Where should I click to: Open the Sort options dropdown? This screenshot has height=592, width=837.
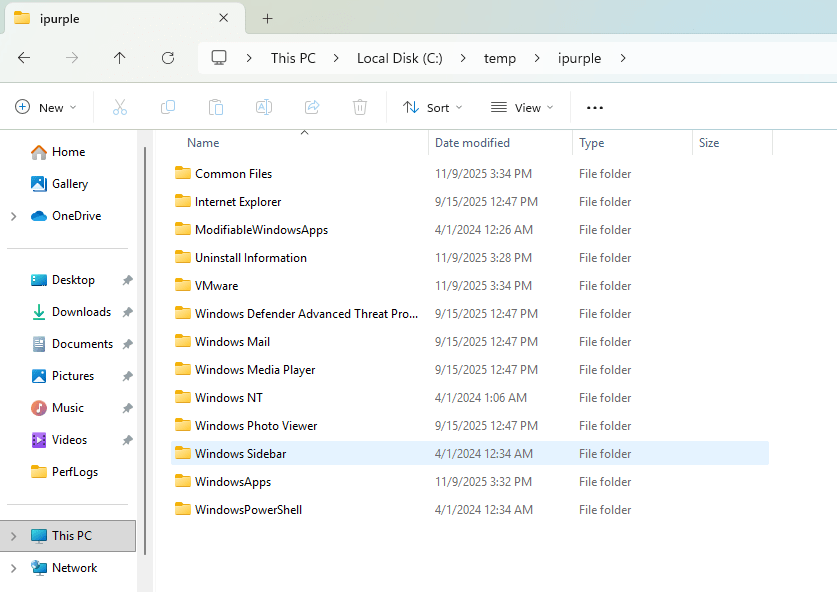click(433, 108)
